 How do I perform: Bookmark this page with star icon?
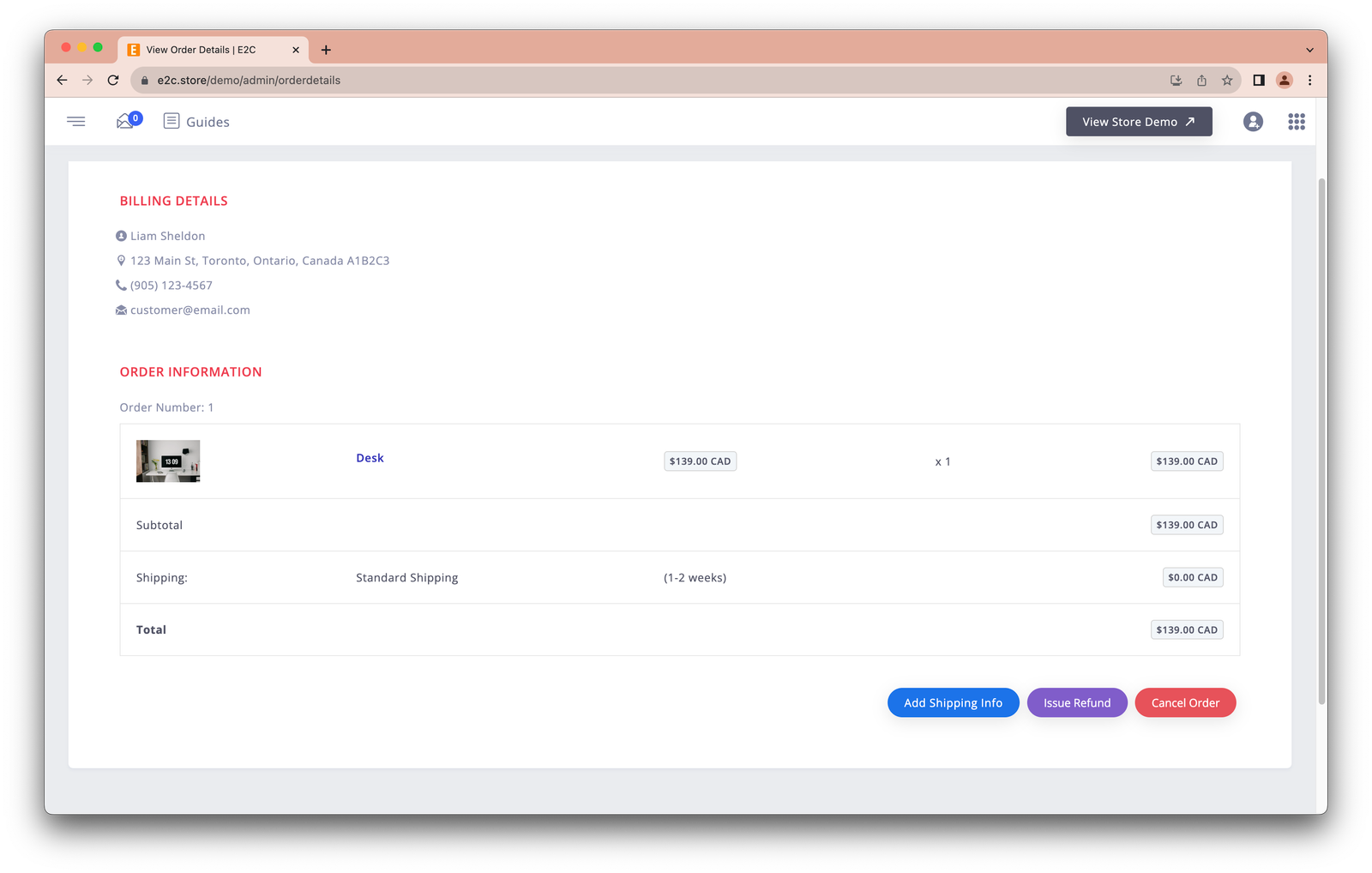[x=1226, y=80]
